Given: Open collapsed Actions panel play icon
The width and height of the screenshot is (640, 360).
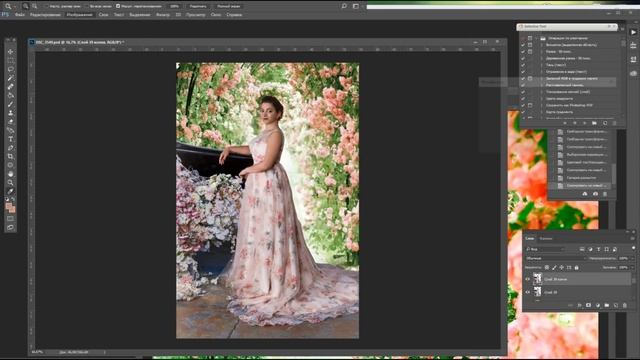Looking at the screenshot, I should (x=633, y=32).
